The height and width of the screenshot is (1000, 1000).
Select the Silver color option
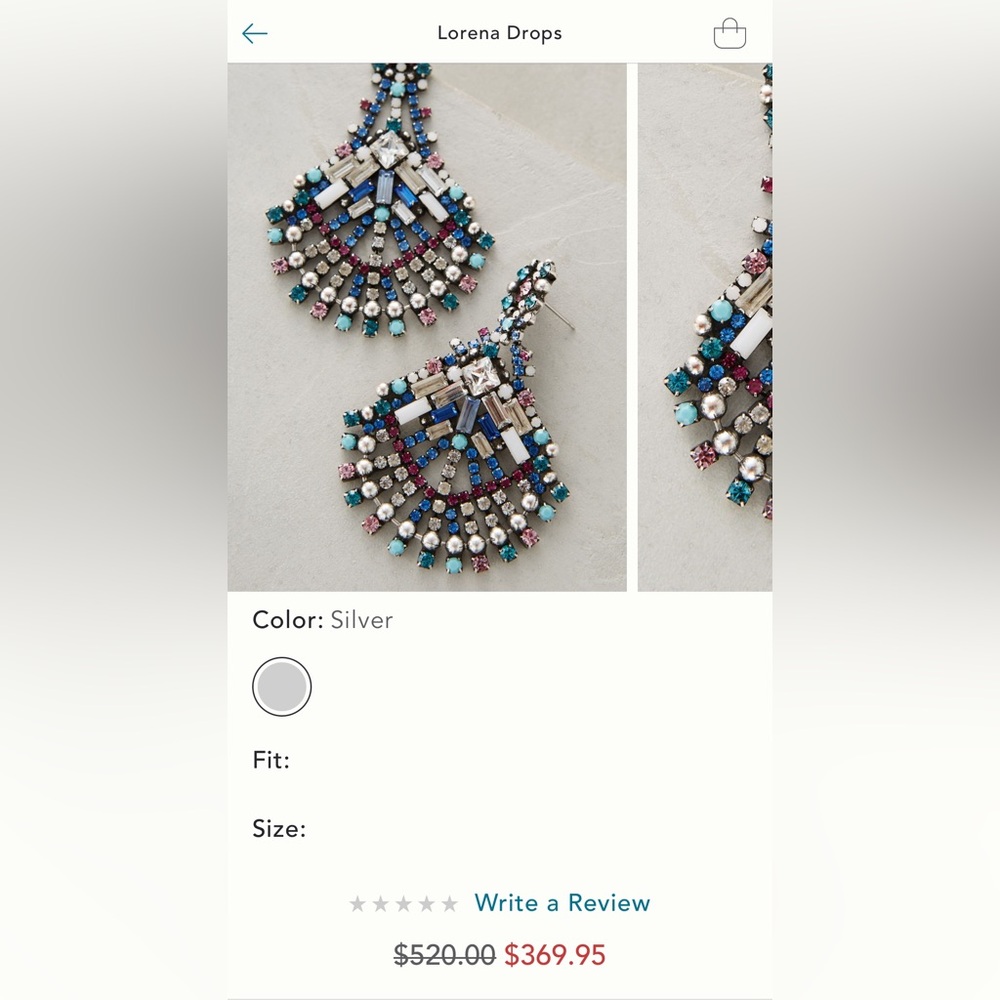point(282,686)
